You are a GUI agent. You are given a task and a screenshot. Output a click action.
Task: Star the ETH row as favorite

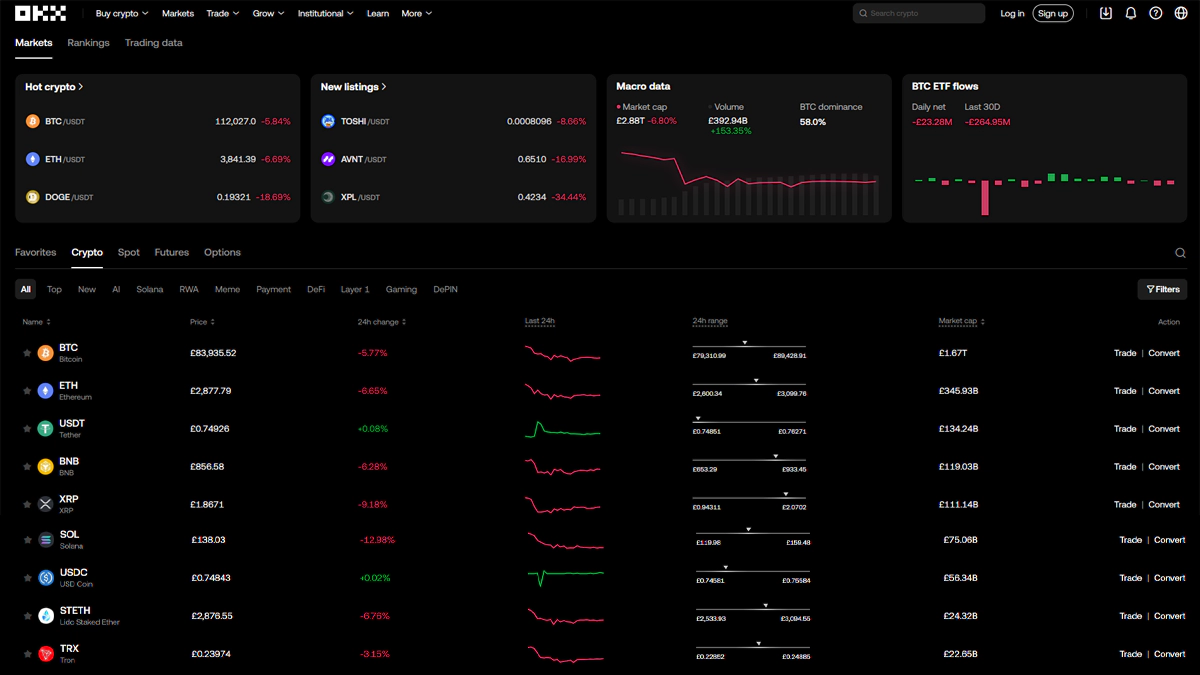pyautogui.click(x=27, y=391)
